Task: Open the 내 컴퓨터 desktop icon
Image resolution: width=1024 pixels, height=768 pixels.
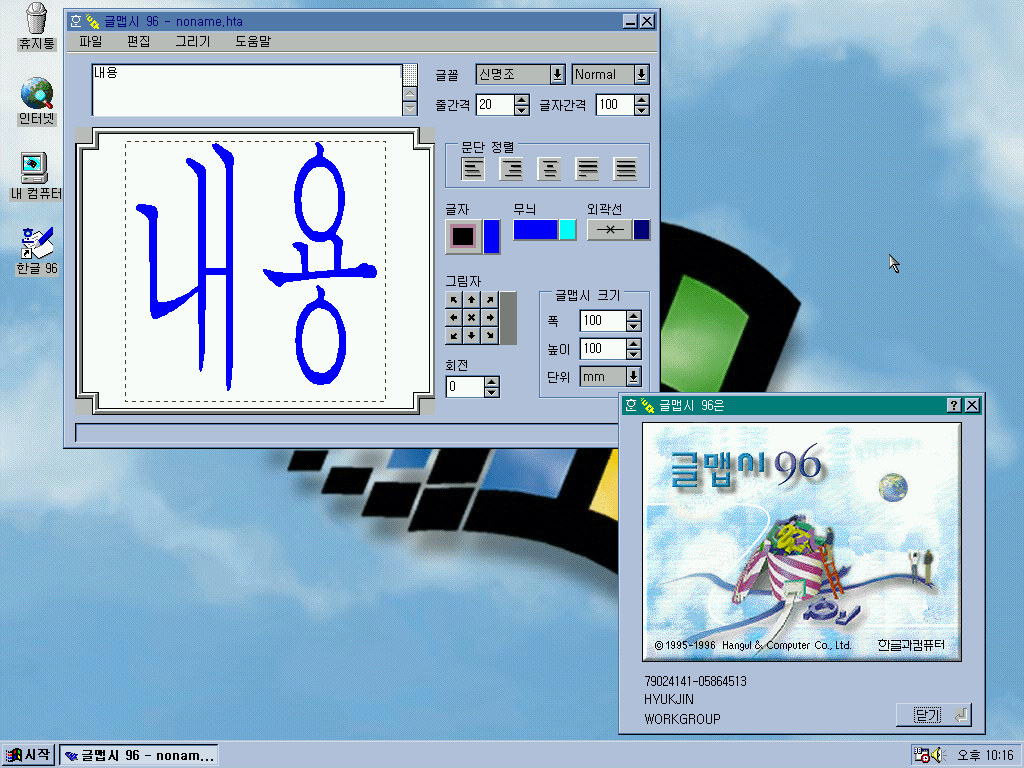Action: click(x=37, y=176)
